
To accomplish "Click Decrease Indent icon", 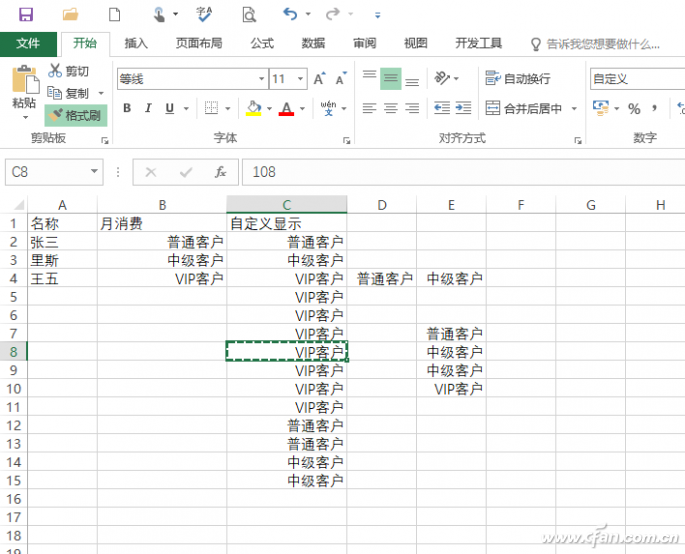I will (x=442, y=108).
